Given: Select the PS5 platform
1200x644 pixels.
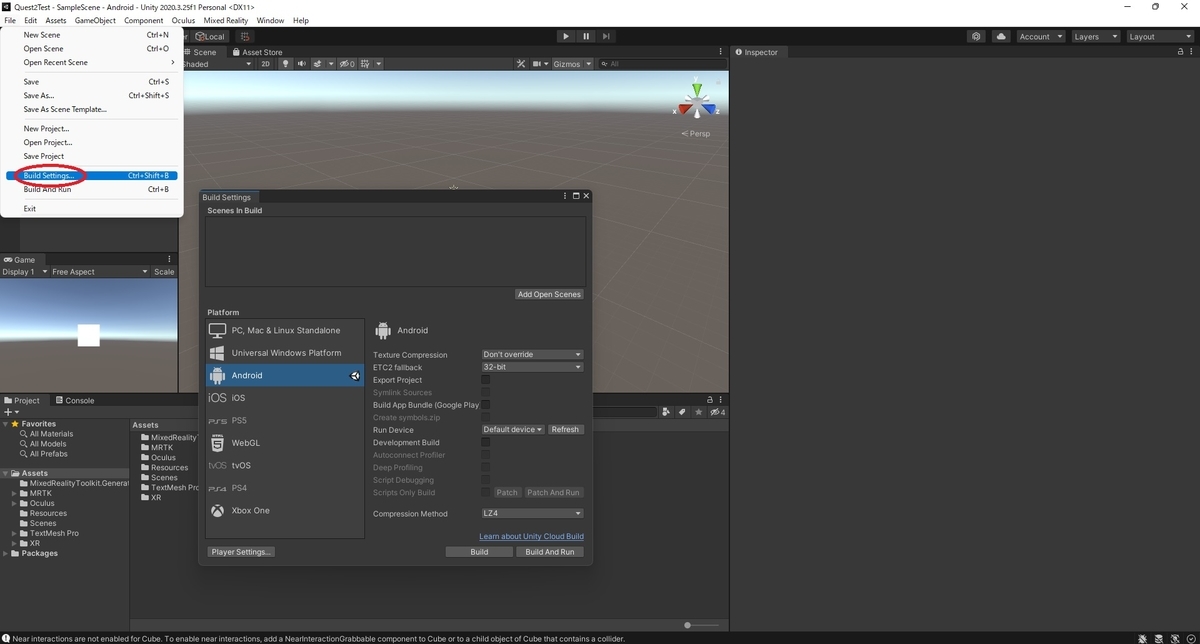Looking at the screenshot, I should pos(285,420).
